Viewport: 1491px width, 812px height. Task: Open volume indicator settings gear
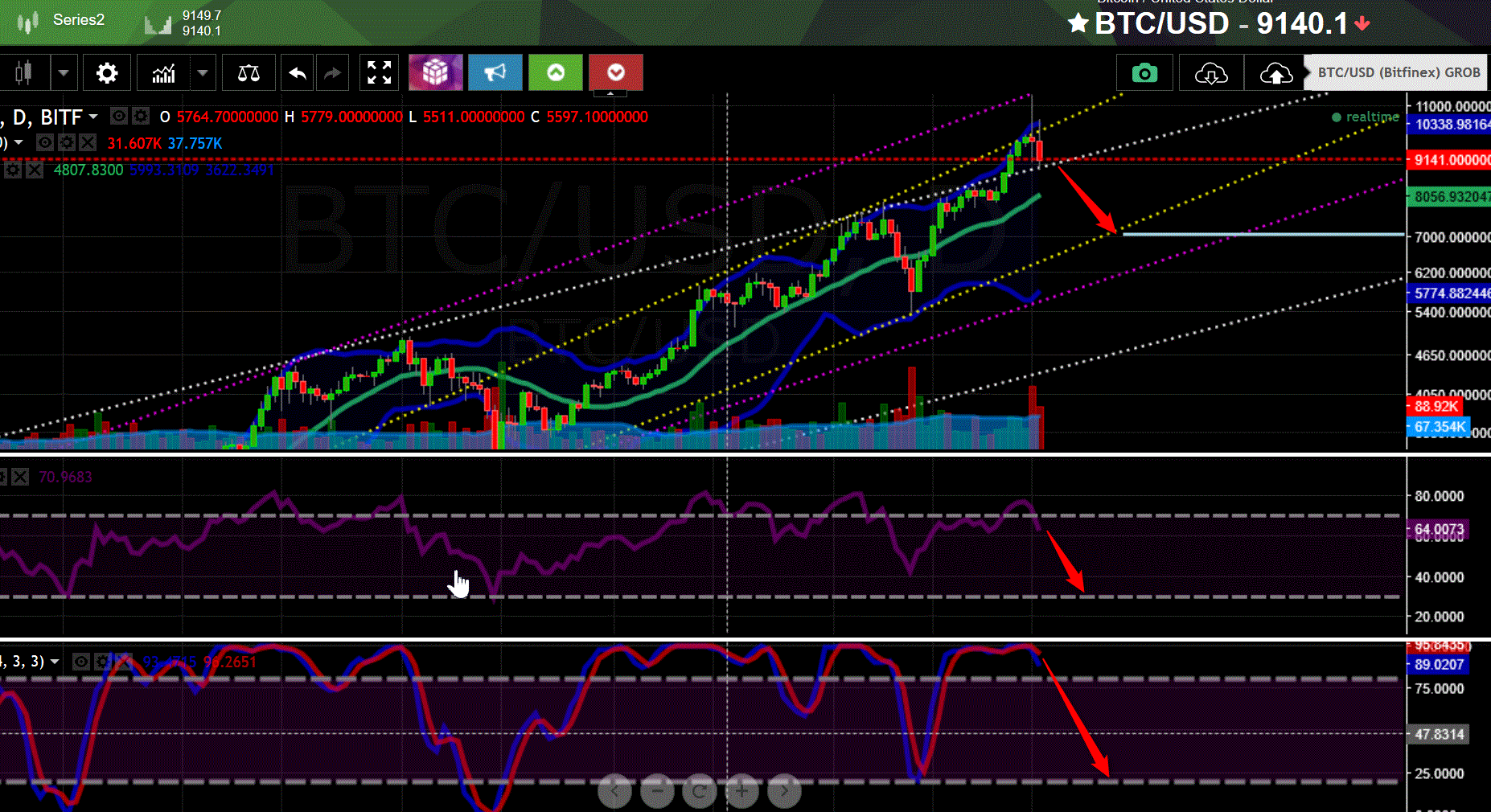point(67,143)
